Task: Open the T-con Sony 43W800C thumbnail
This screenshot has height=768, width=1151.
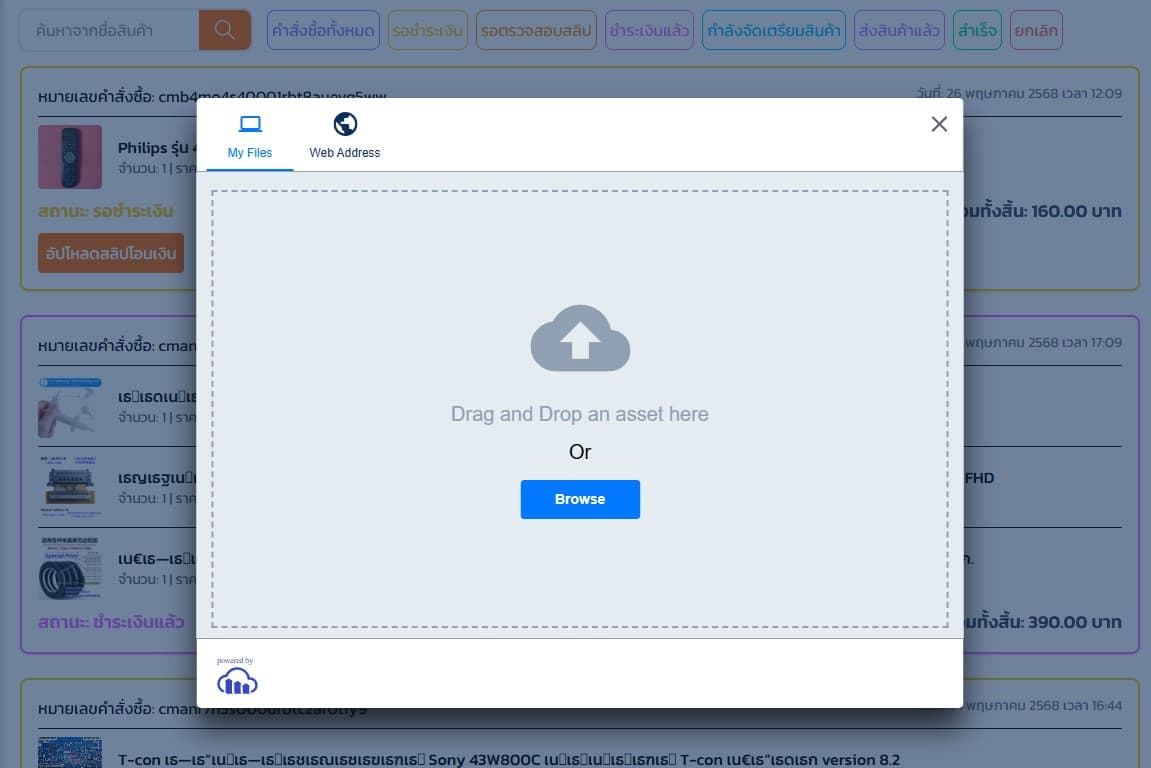Action: pyautogui.click(x=70, y=753)
